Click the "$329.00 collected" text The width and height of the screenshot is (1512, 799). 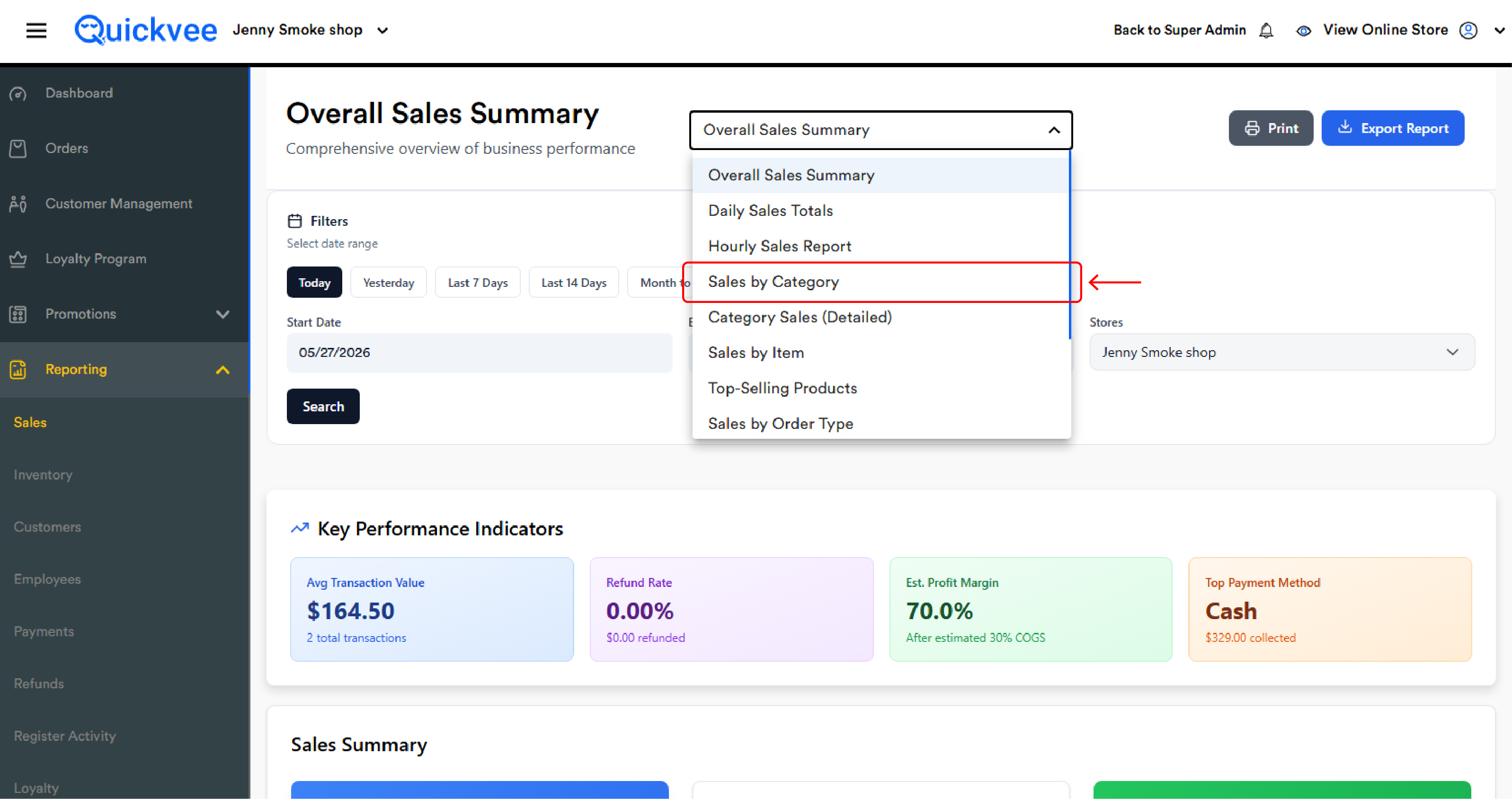coord(1250,638)
